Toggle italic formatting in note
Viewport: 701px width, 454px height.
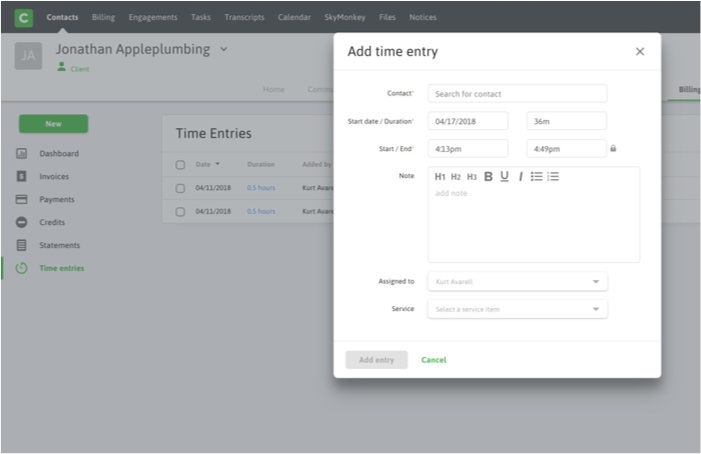(520, 177)
